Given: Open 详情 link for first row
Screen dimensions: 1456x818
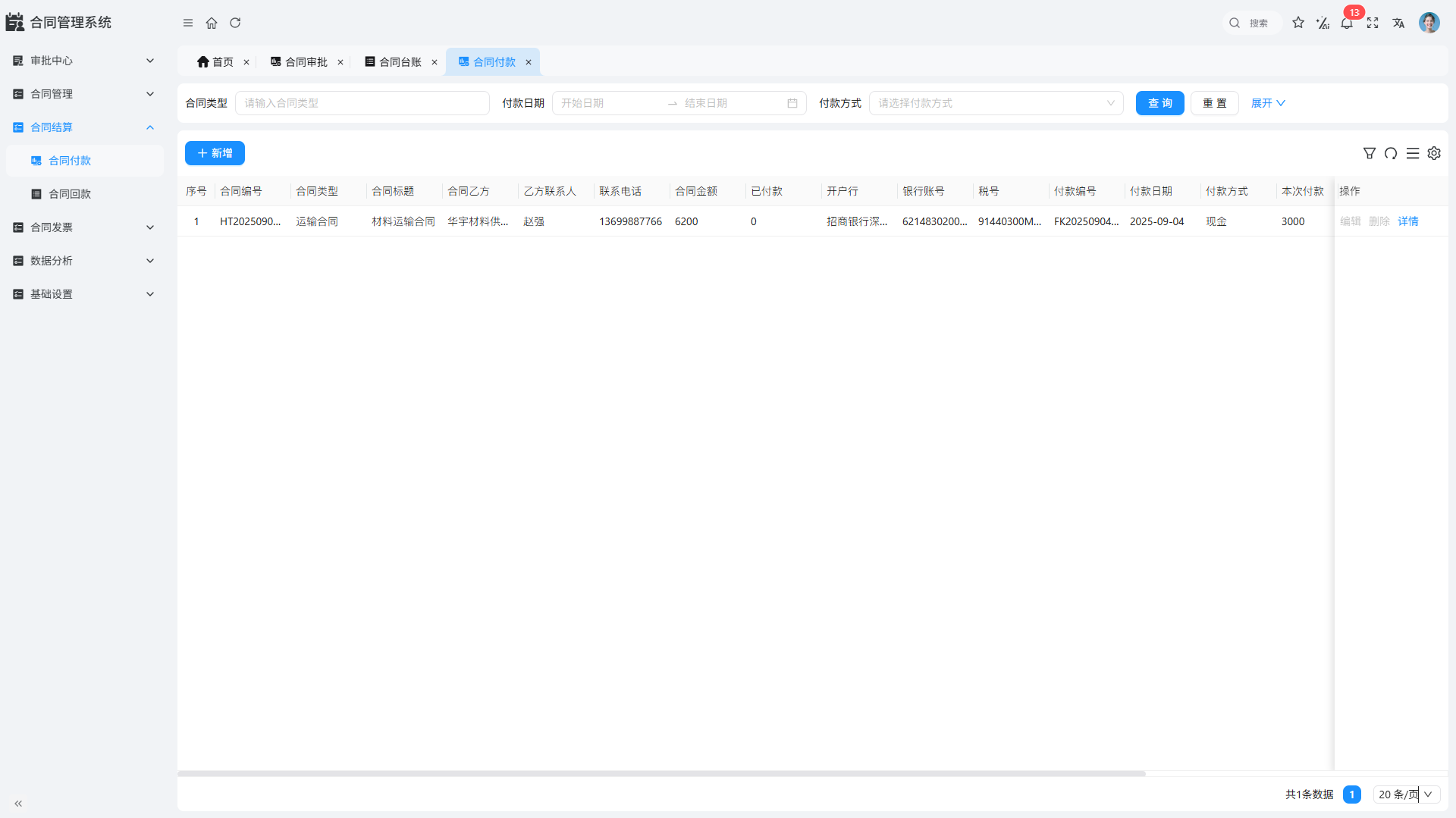Looking at the screenshot, I should pos(1407,221).
